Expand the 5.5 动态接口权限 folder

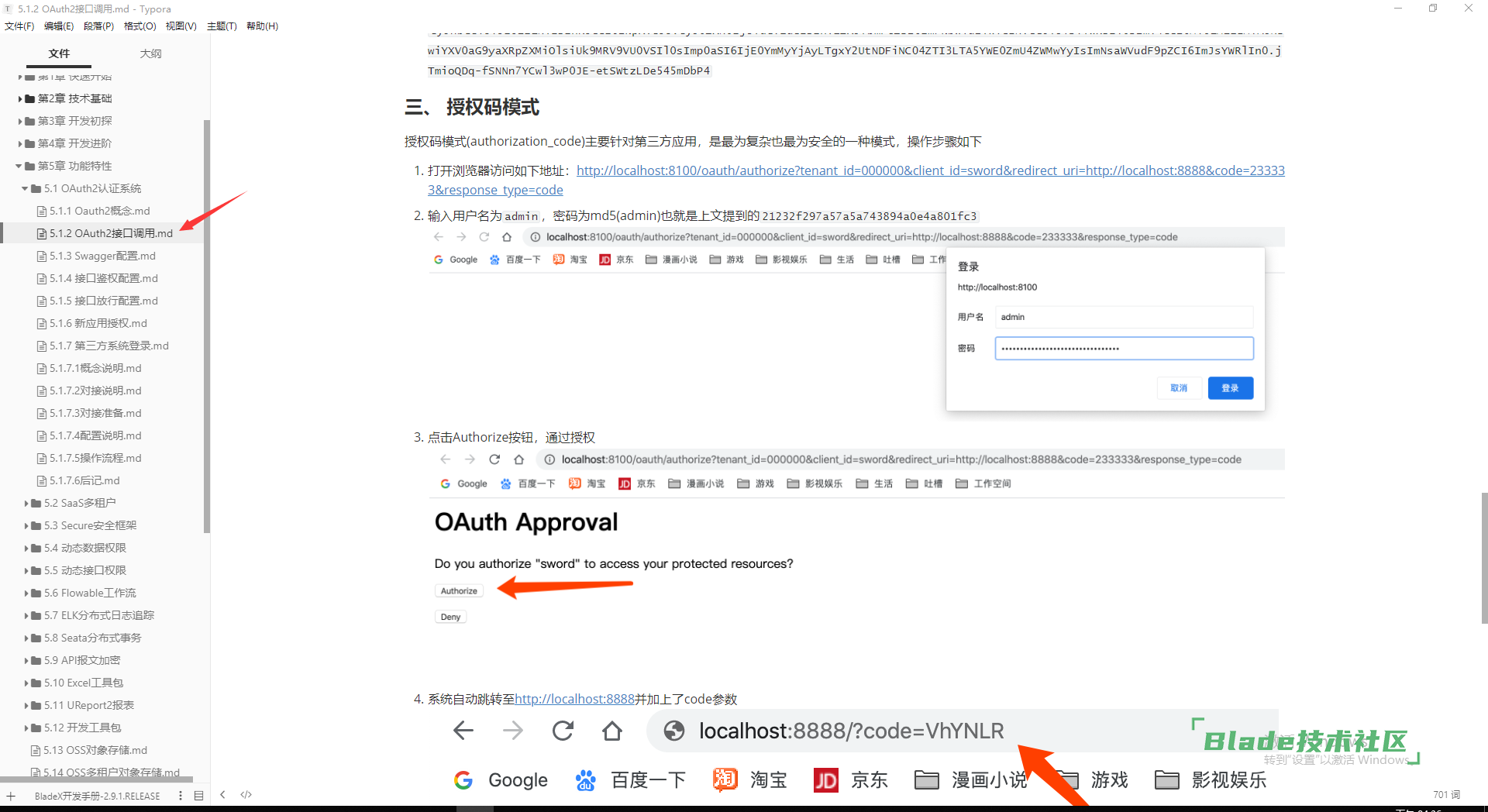[26, 570]
